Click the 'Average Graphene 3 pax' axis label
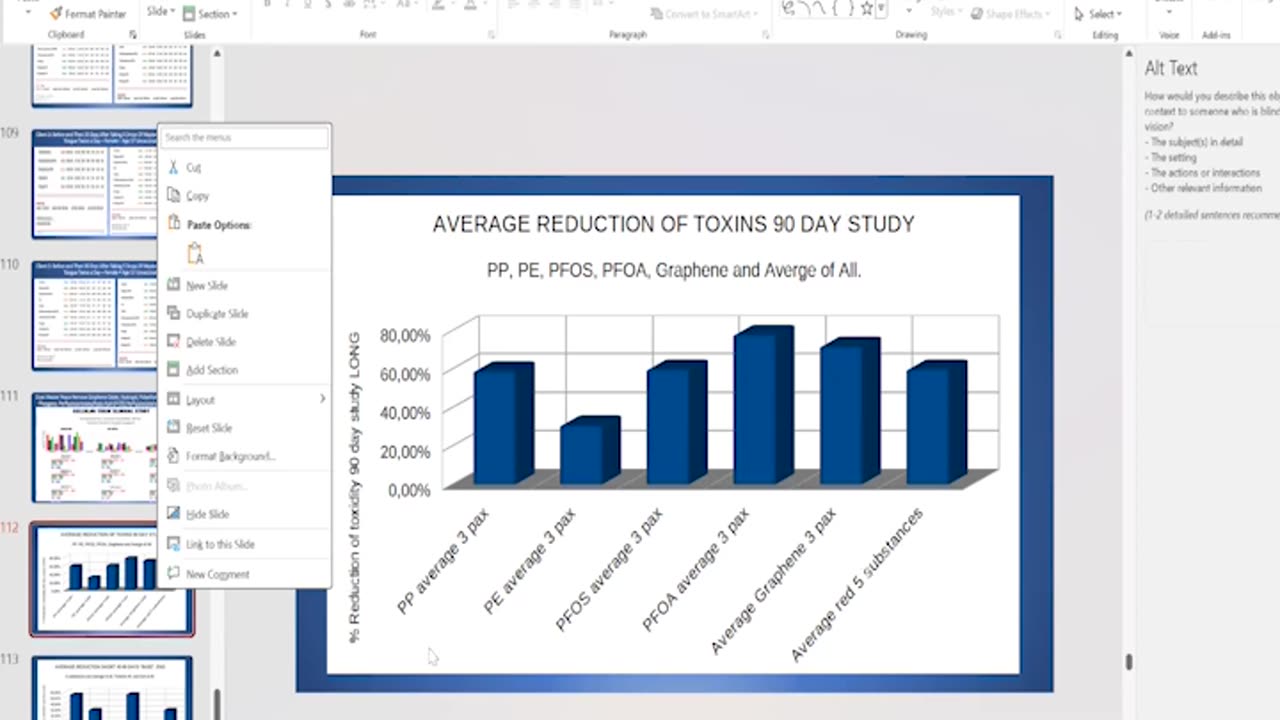This screenshot has width=1280, height=720. click(773, 582)
